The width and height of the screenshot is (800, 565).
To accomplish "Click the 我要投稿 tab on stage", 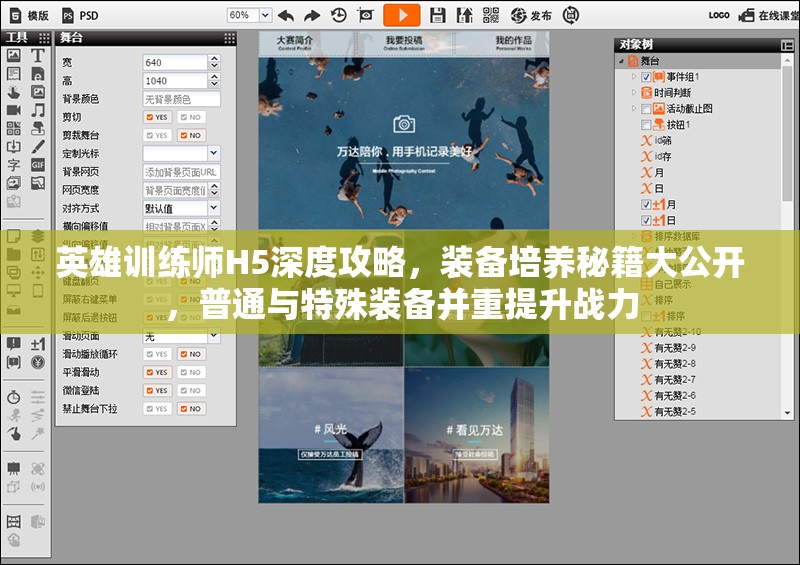I will coord(404,42).
